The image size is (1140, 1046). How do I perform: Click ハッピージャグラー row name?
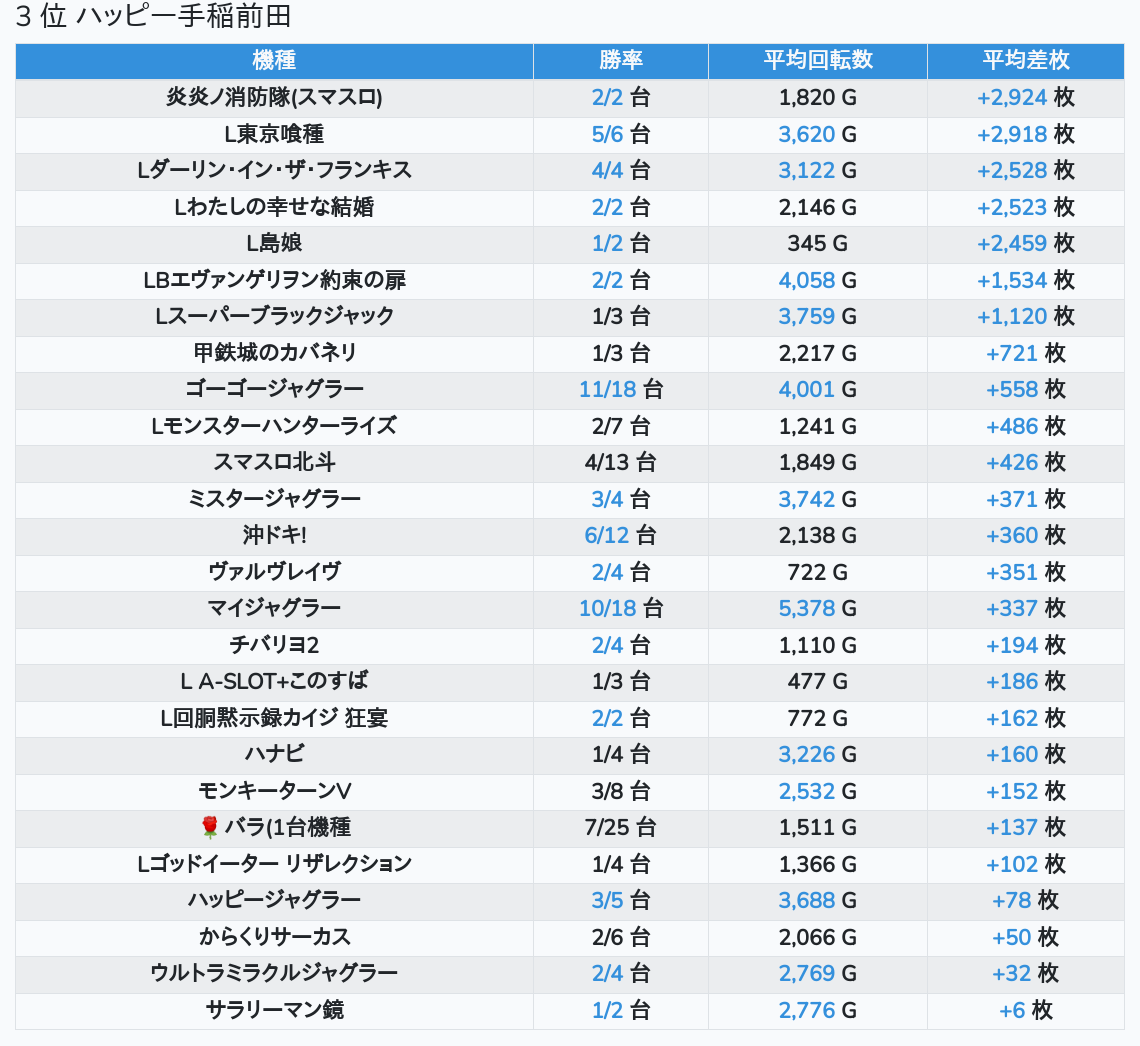(x=274, y=900)
